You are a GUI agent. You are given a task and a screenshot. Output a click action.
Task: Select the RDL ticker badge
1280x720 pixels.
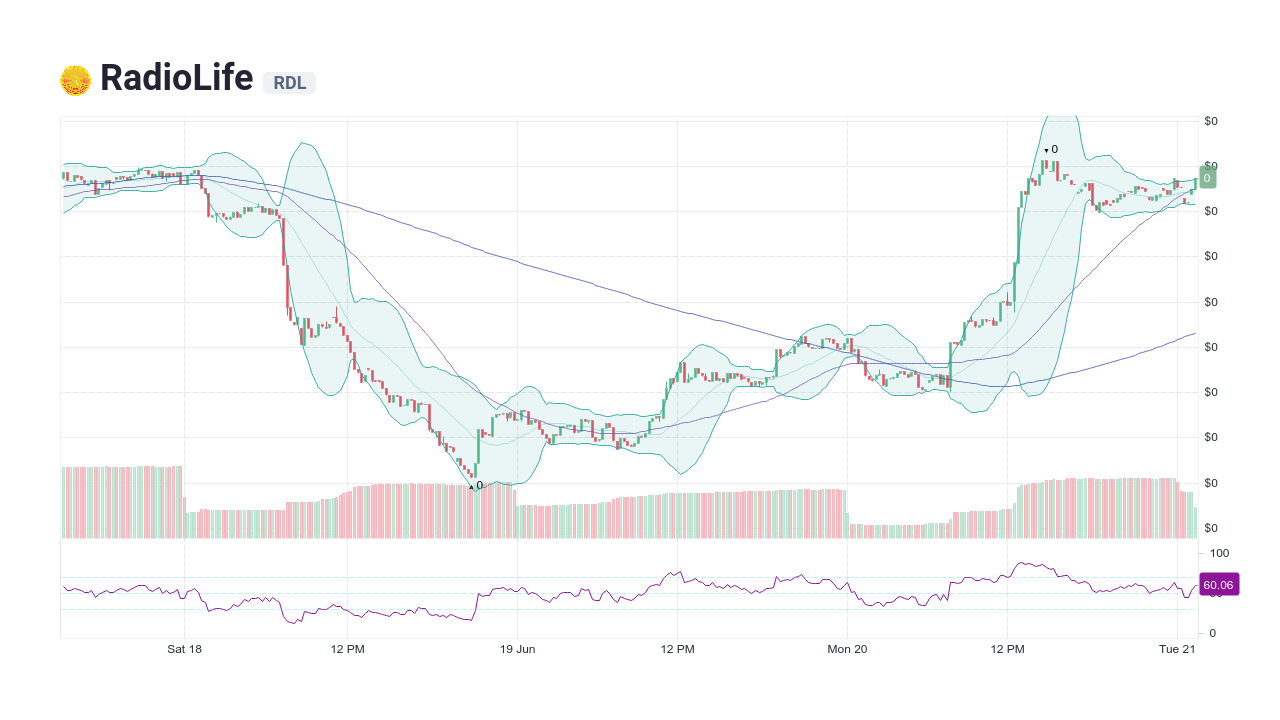289,83
